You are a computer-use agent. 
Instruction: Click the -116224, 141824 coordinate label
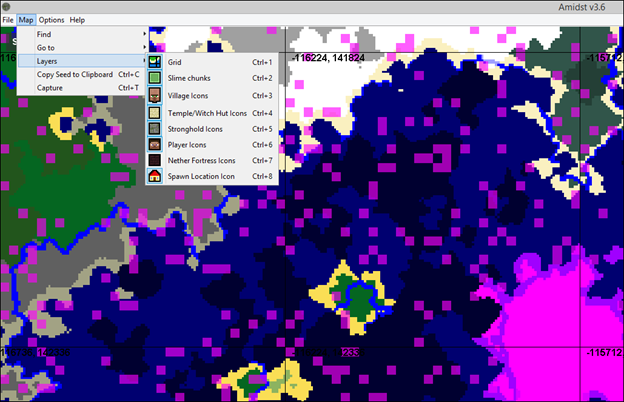pyautogui.click(x=328, y=58)
